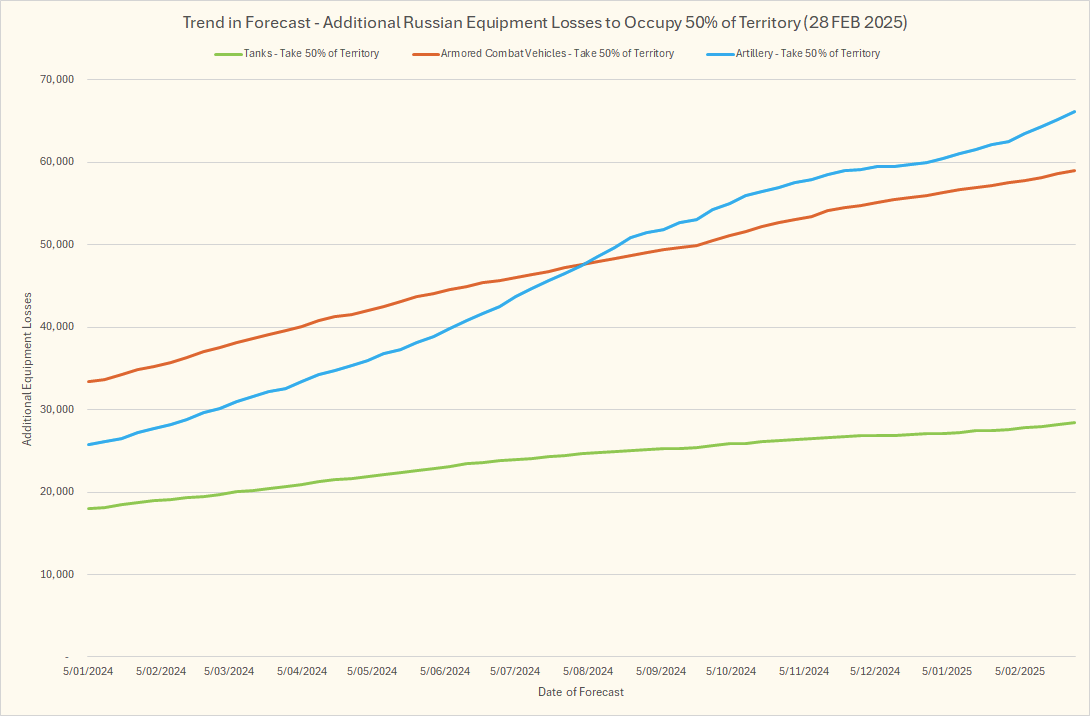Viewport: 1090px width, 716px height.
Task: Click the 5/01/2024 date label on the horizontal axis
Action: tap(89, 671)
